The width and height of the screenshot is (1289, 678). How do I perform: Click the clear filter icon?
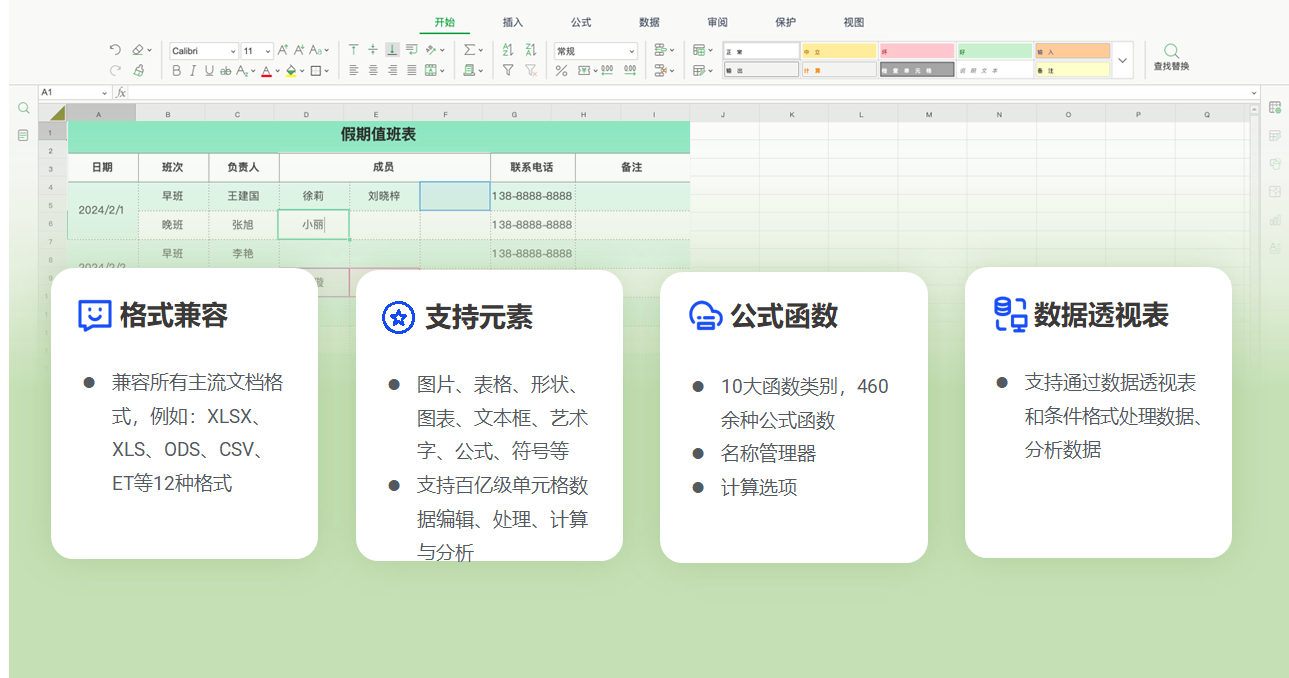point(531,70)
